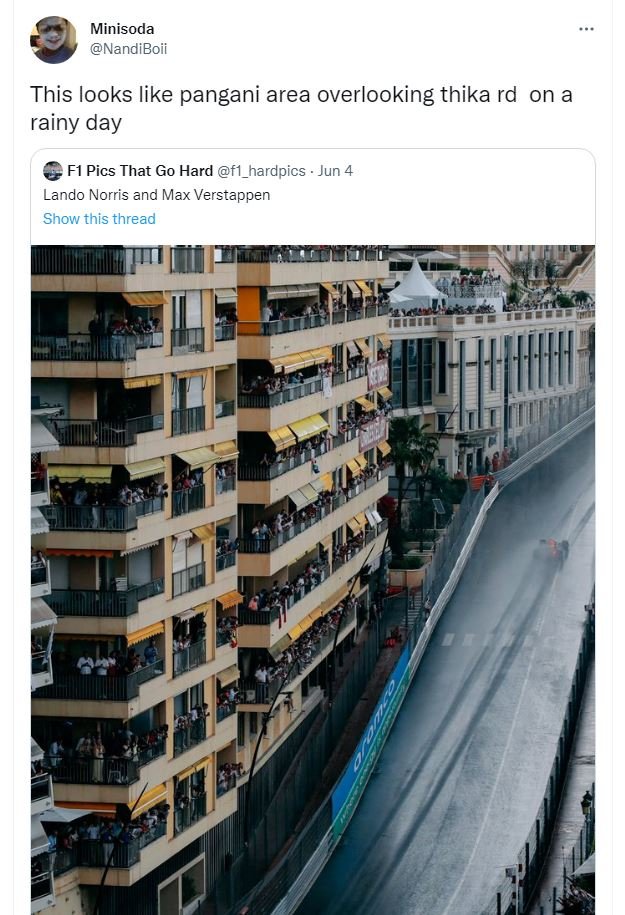
Task: Click the white tent in the photo
Action: [x=416, y=285]
